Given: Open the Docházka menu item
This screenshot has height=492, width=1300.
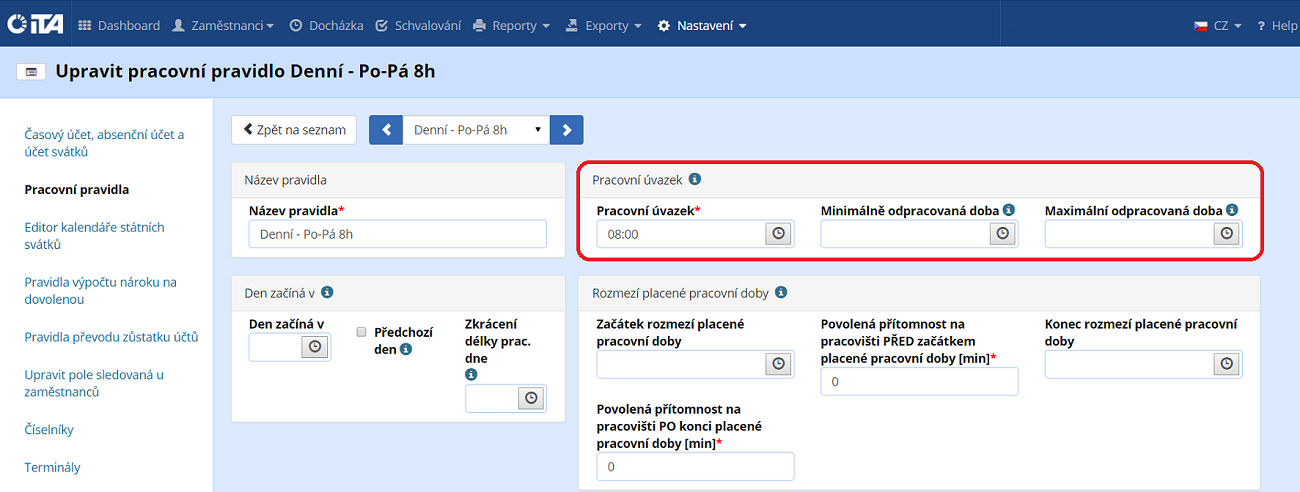Looking at the screenshot, I should pos(324,26).
